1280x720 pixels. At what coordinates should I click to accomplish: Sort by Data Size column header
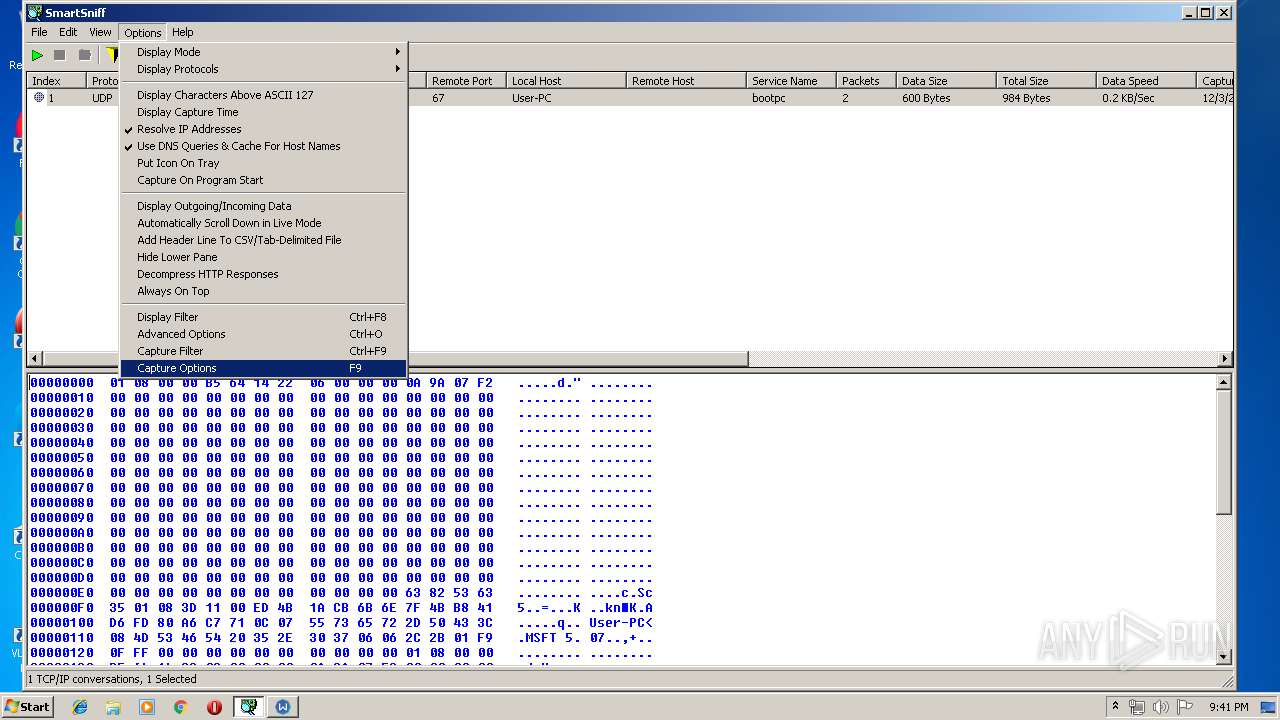tap(946, 81)
